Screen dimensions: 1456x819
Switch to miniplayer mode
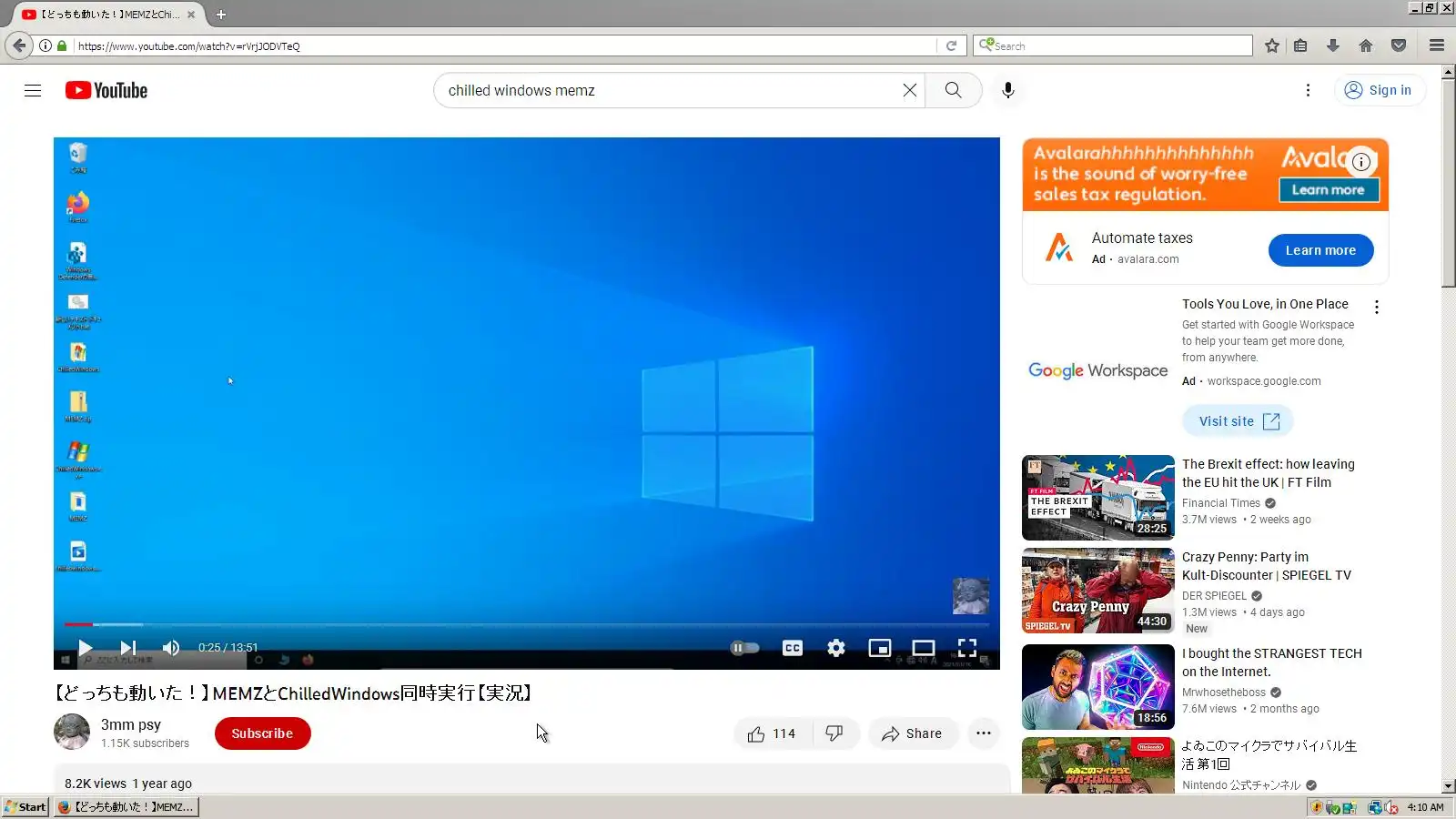pyautogui.click(x=880, y=648)
